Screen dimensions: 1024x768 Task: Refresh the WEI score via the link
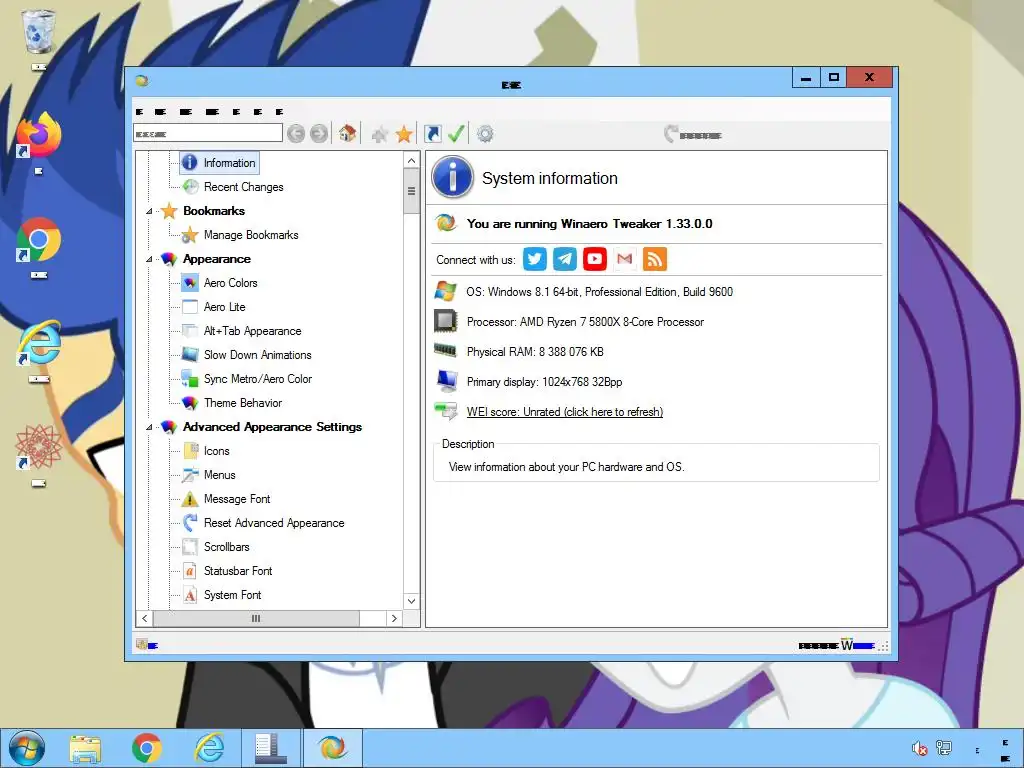tap(565, 412)
